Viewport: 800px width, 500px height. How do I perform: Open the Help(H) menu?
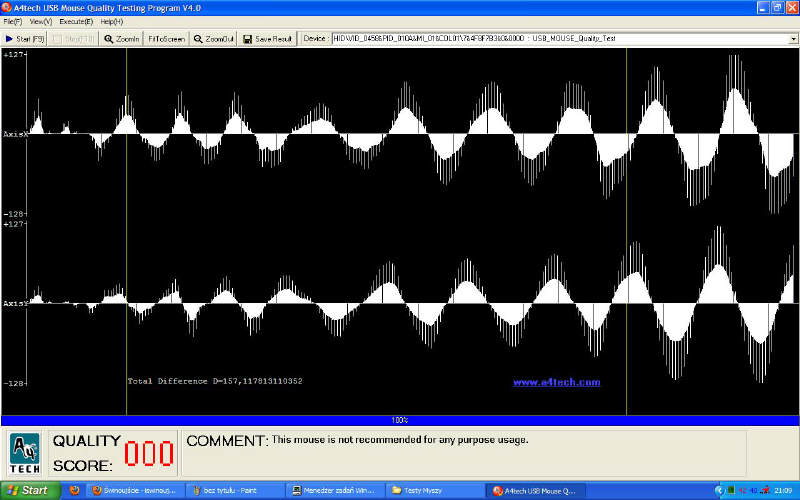point(112,21)
